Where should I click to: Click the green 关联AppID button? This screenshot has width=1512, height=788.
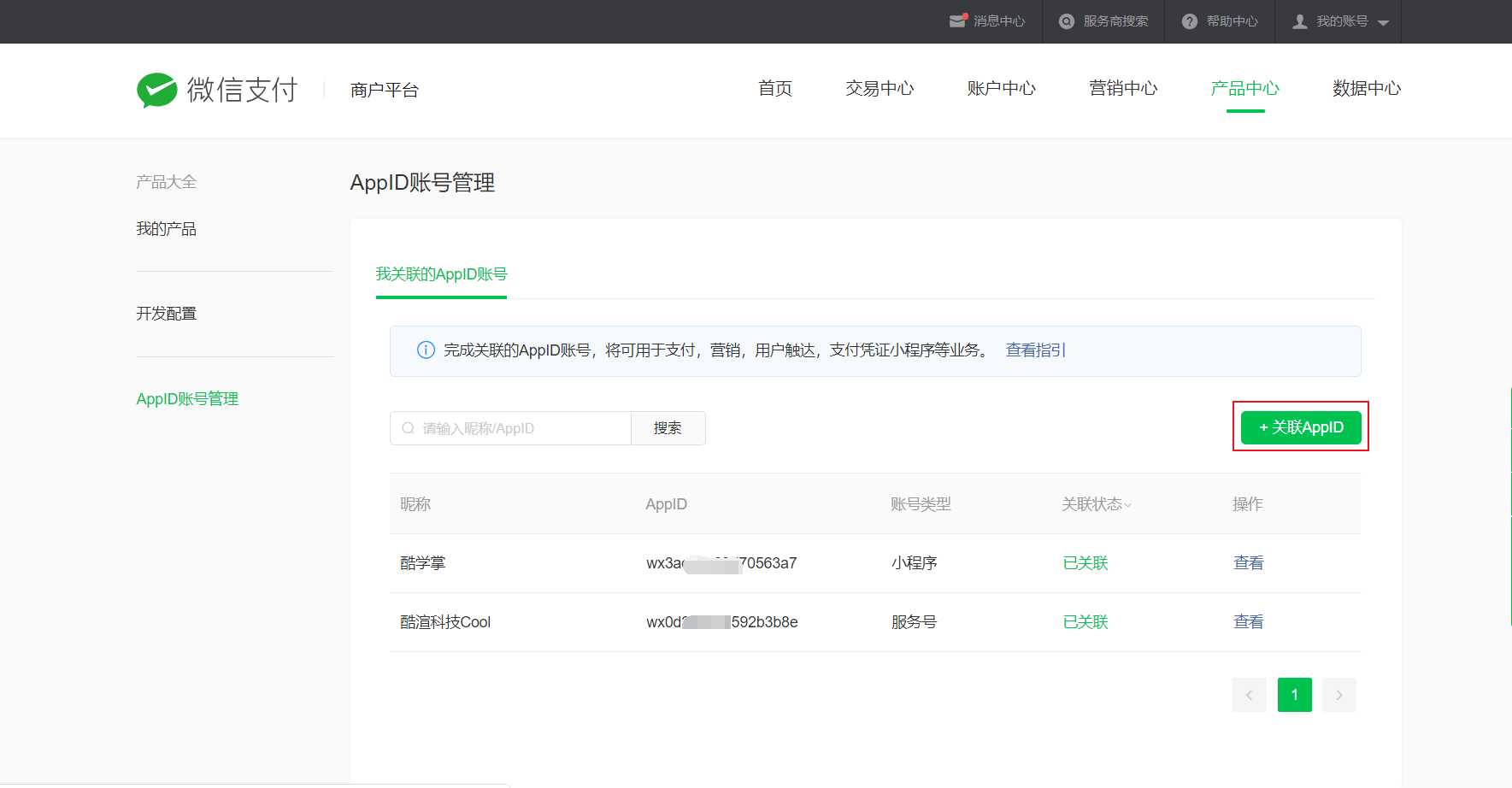(1300, 427)
